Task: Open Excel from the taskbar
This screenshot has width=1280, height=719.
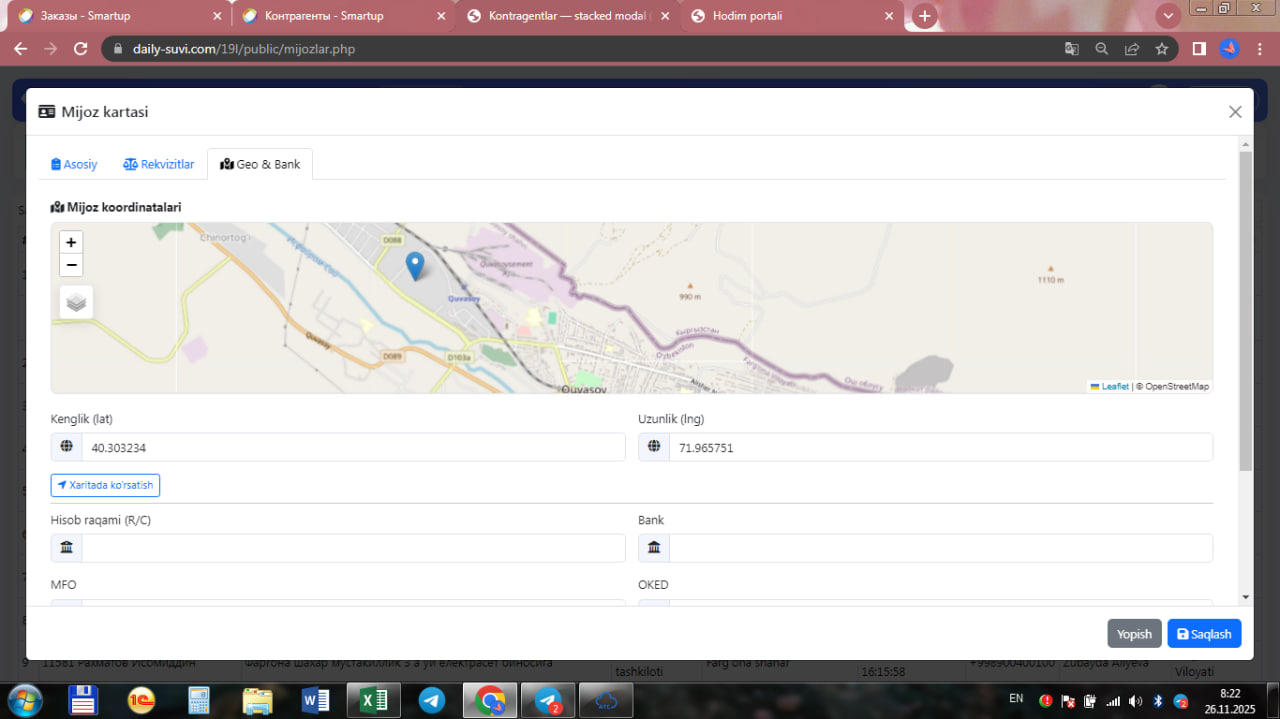Action: tap(373, 700)
